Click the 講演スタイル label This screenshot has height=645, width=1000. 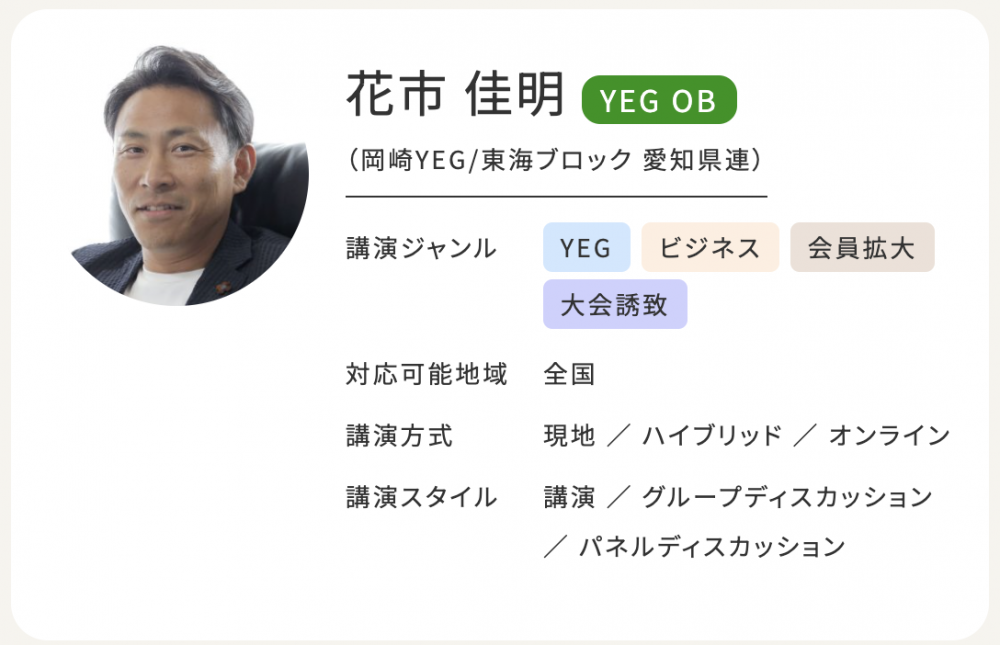(421, 498)
